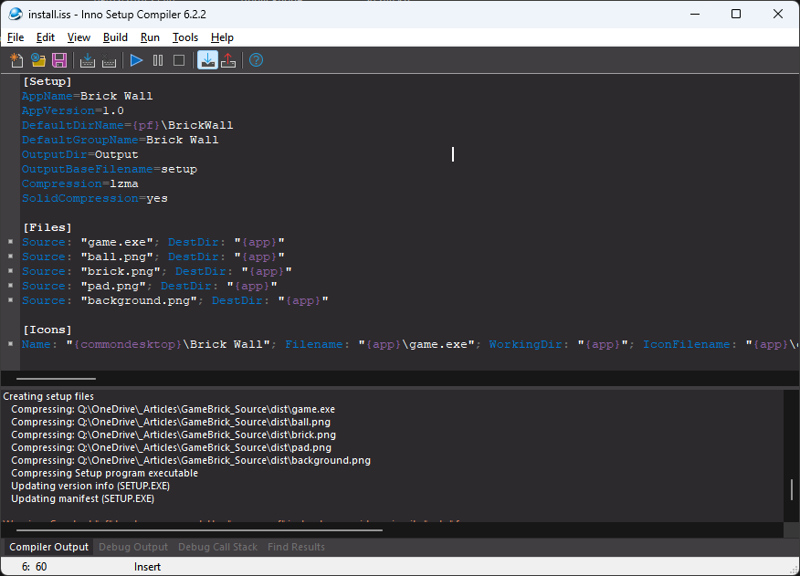The height and width of the screenshot is (576, 800).
Task: Open the File menu
Action: pyautogui.click(x=15, y=37)
